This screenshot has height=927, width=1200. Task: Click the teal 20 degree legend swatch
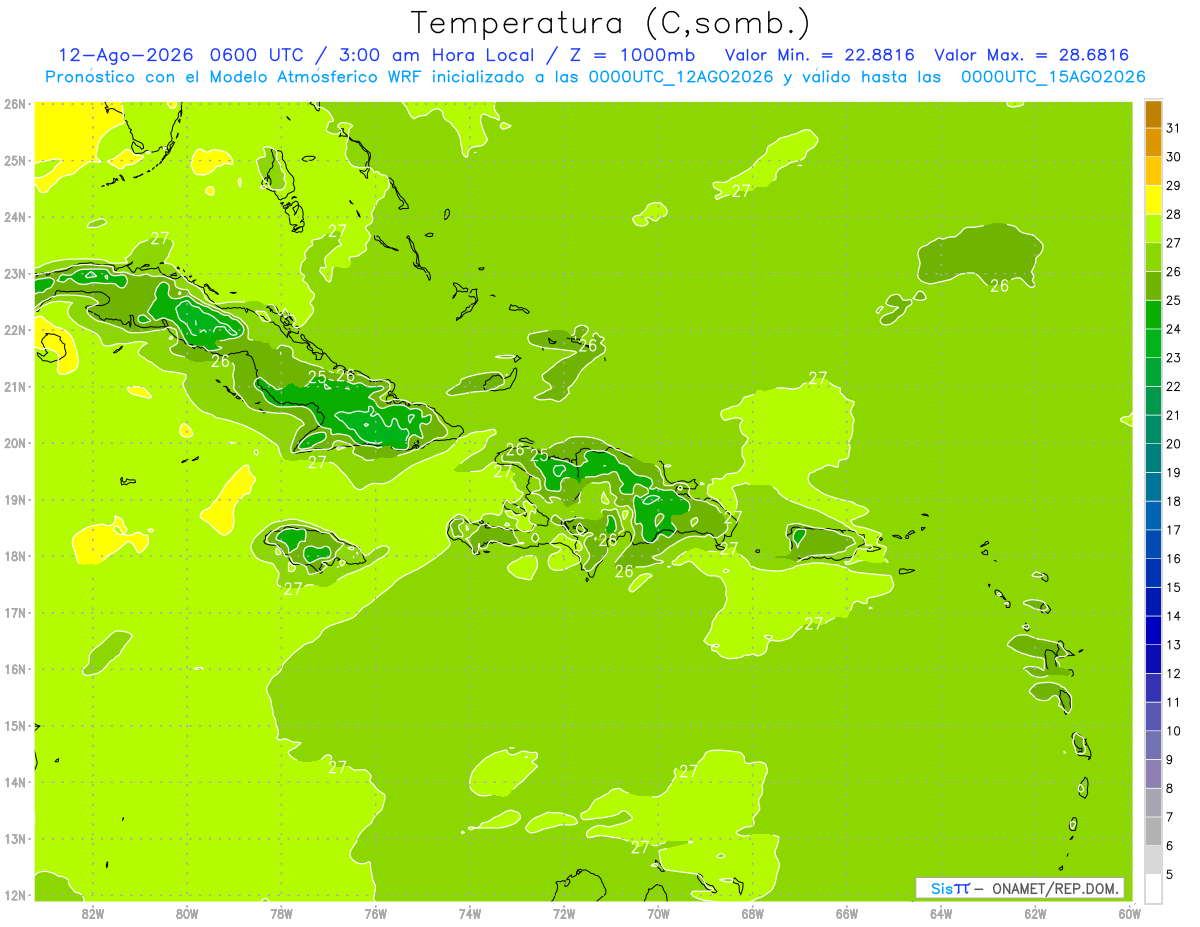tap(1153, 430)
